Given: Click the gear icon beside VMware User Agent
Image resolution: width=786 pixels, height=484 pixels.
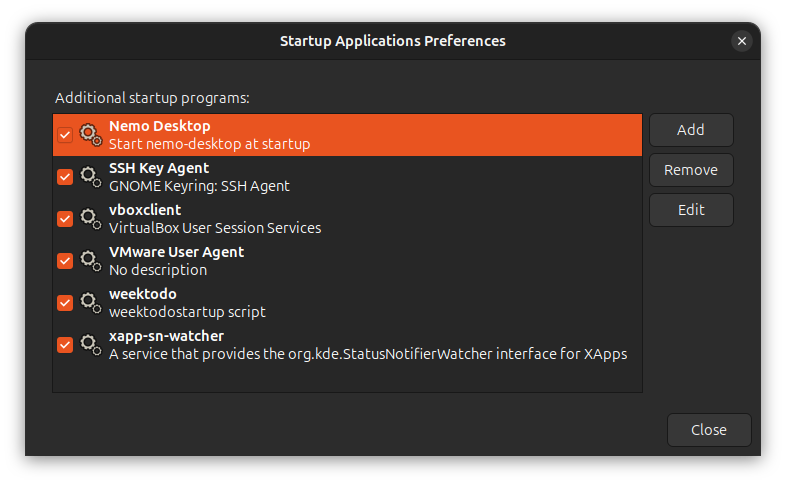Looking at the screenshot, I should [90, 260].
